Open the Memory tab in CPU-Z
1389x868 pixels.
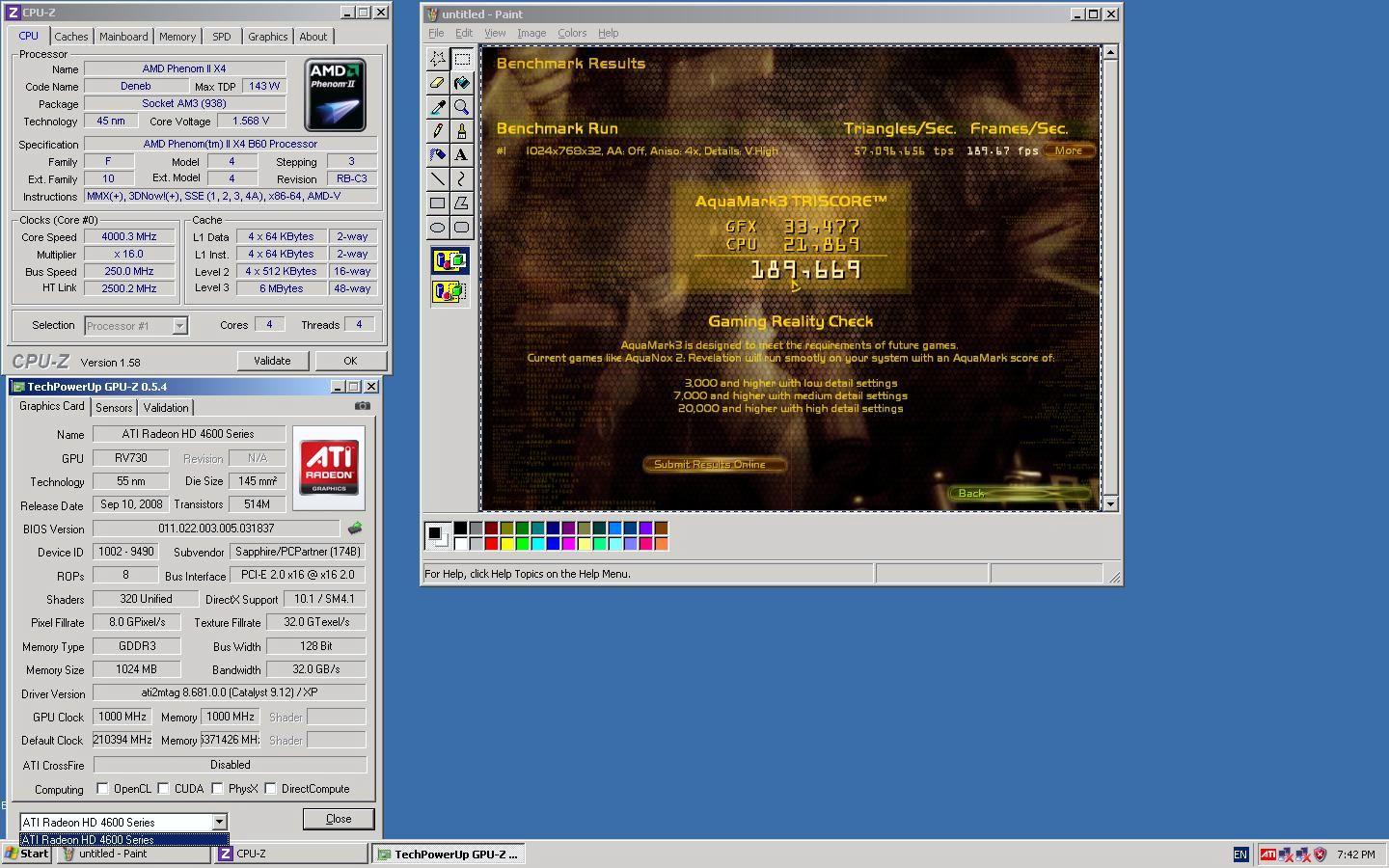[x=177, y=37]
